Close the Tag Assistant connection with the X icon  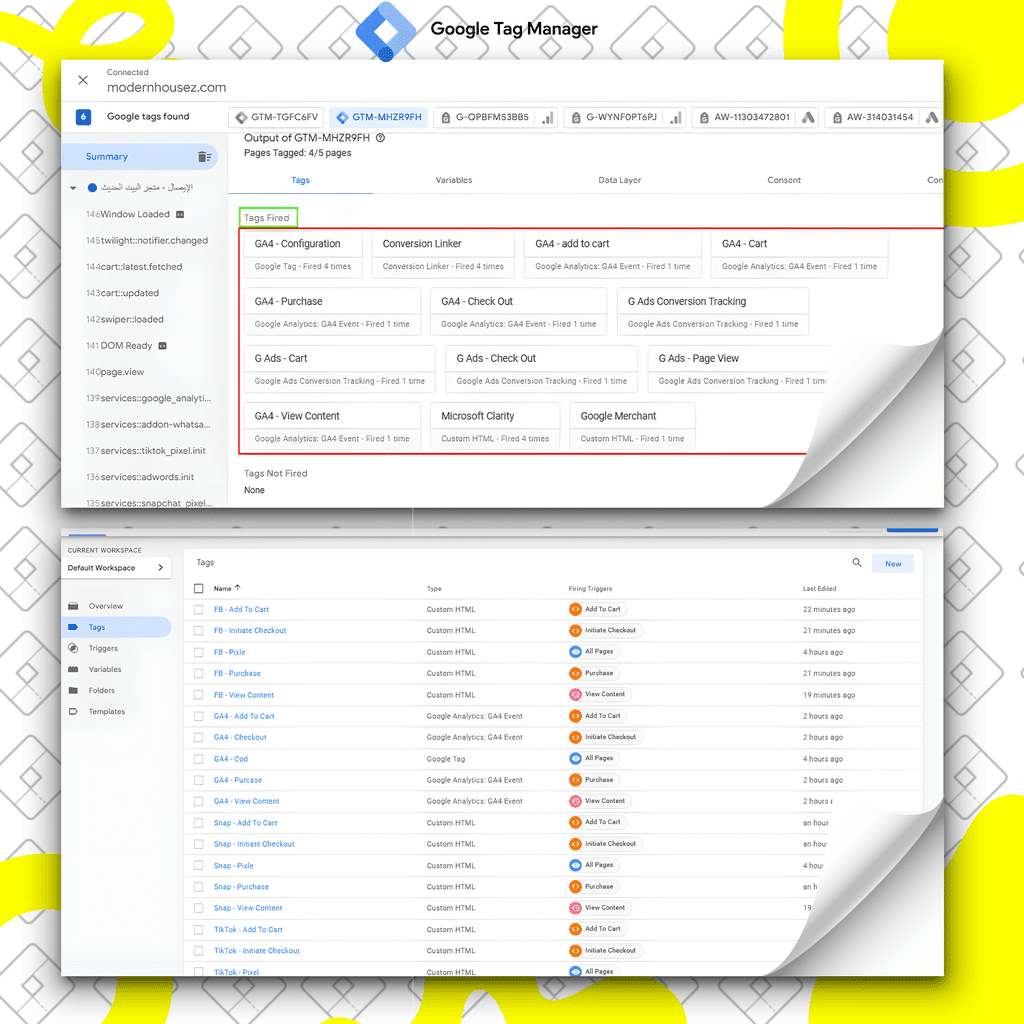point(83,80)
